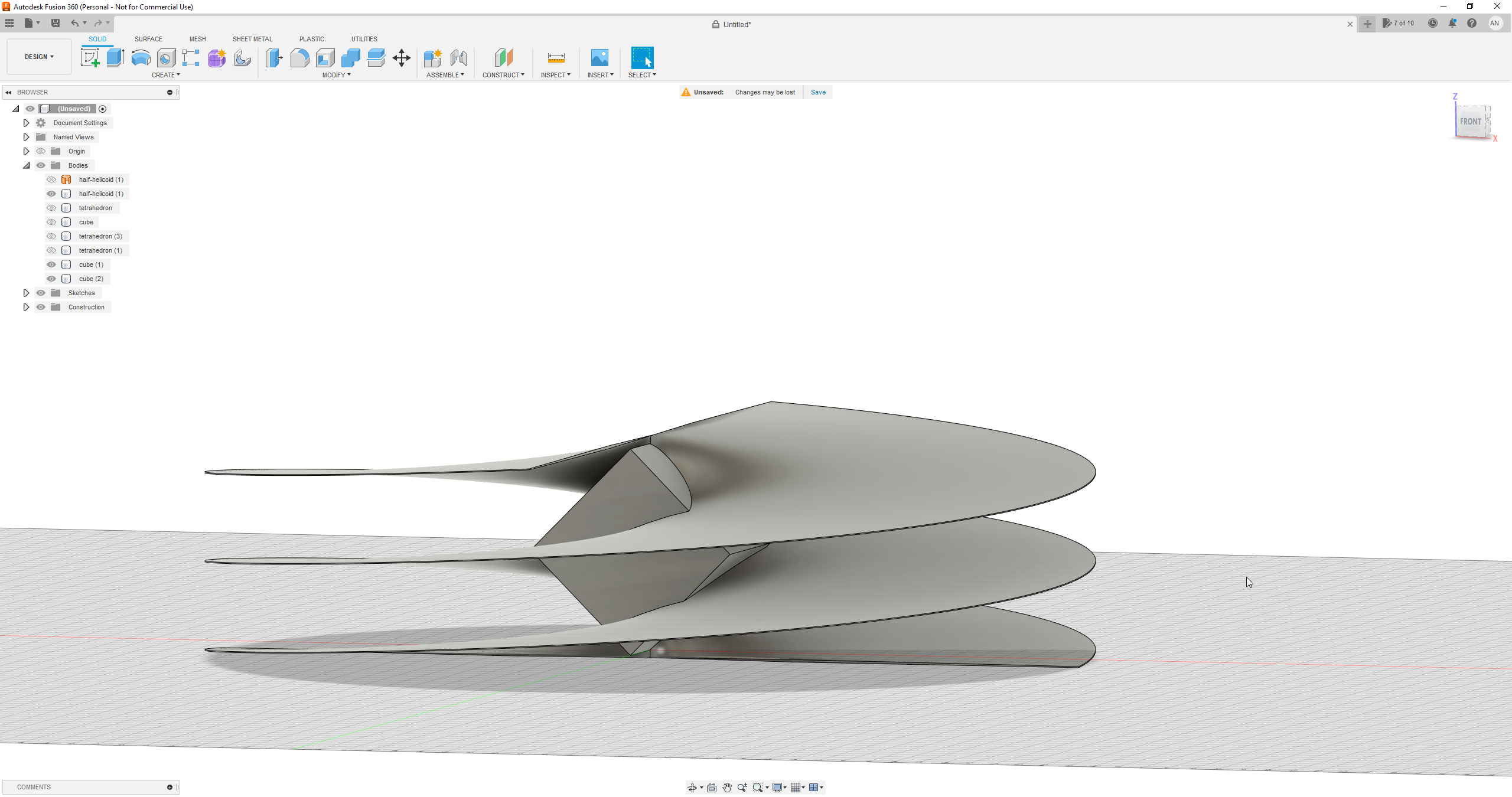The height and width of the screenshot is (797, 1512).
Task: Toggle visibility of Sketches folder
Action: point(41,293)
